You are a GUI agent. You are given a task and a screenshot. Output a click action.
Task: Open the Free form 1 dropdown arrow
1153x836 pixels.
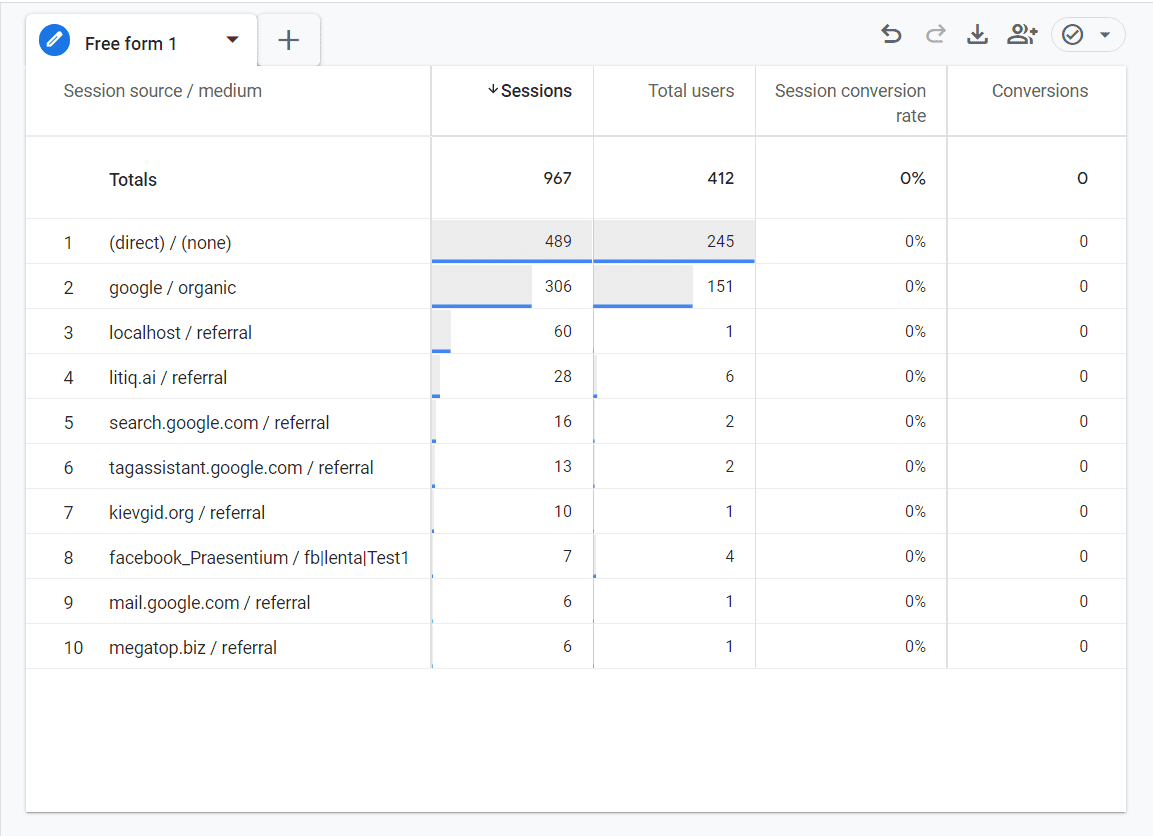click(232, 41)
